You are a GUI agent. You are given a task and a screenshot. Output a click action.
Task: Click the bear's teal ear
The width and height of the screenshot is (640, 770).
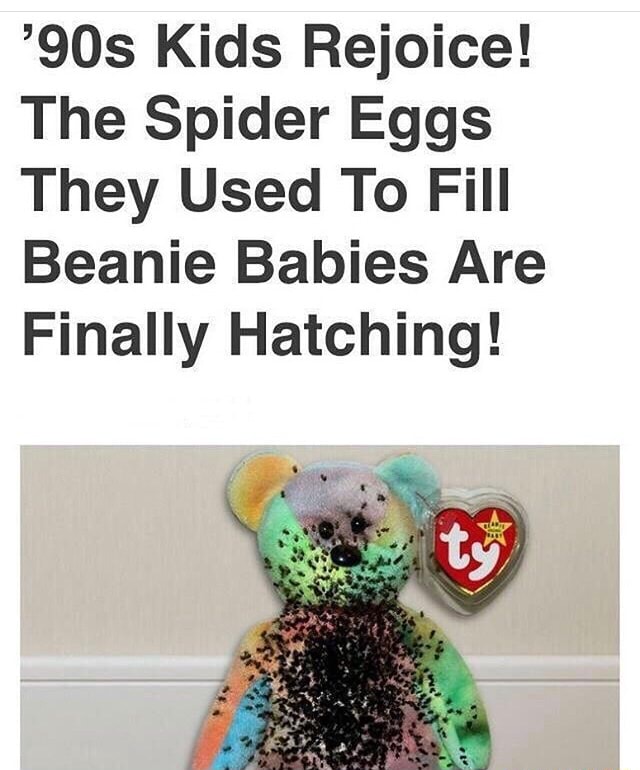408,479
